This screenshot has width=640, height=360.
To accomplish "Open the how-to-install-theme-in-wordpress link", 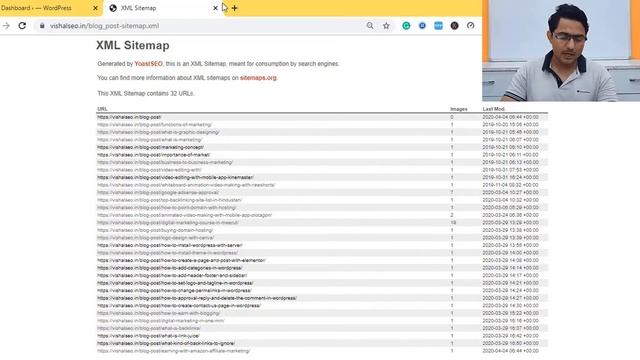I will tap(167, 253).
